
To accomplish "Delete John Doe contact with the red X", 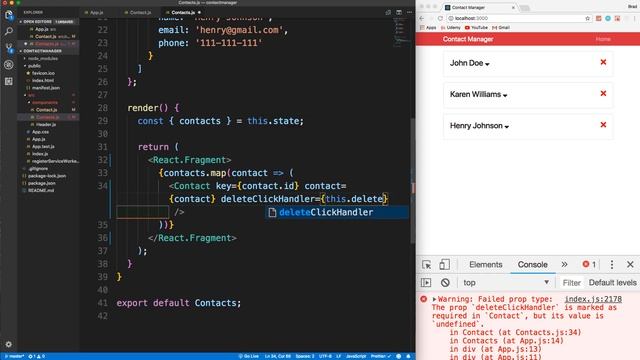I will 603,62.
